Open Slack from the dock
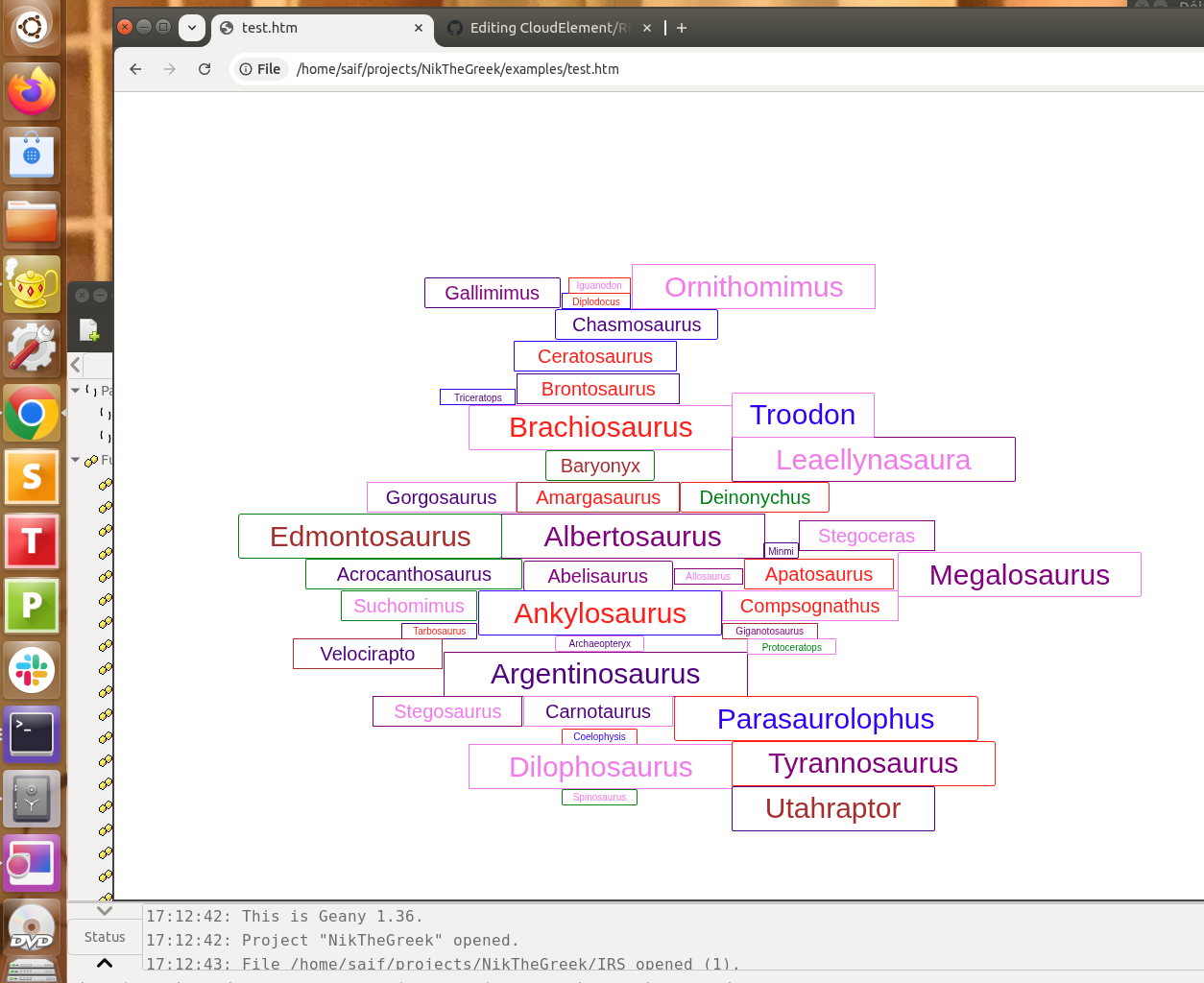 (32, 670)
